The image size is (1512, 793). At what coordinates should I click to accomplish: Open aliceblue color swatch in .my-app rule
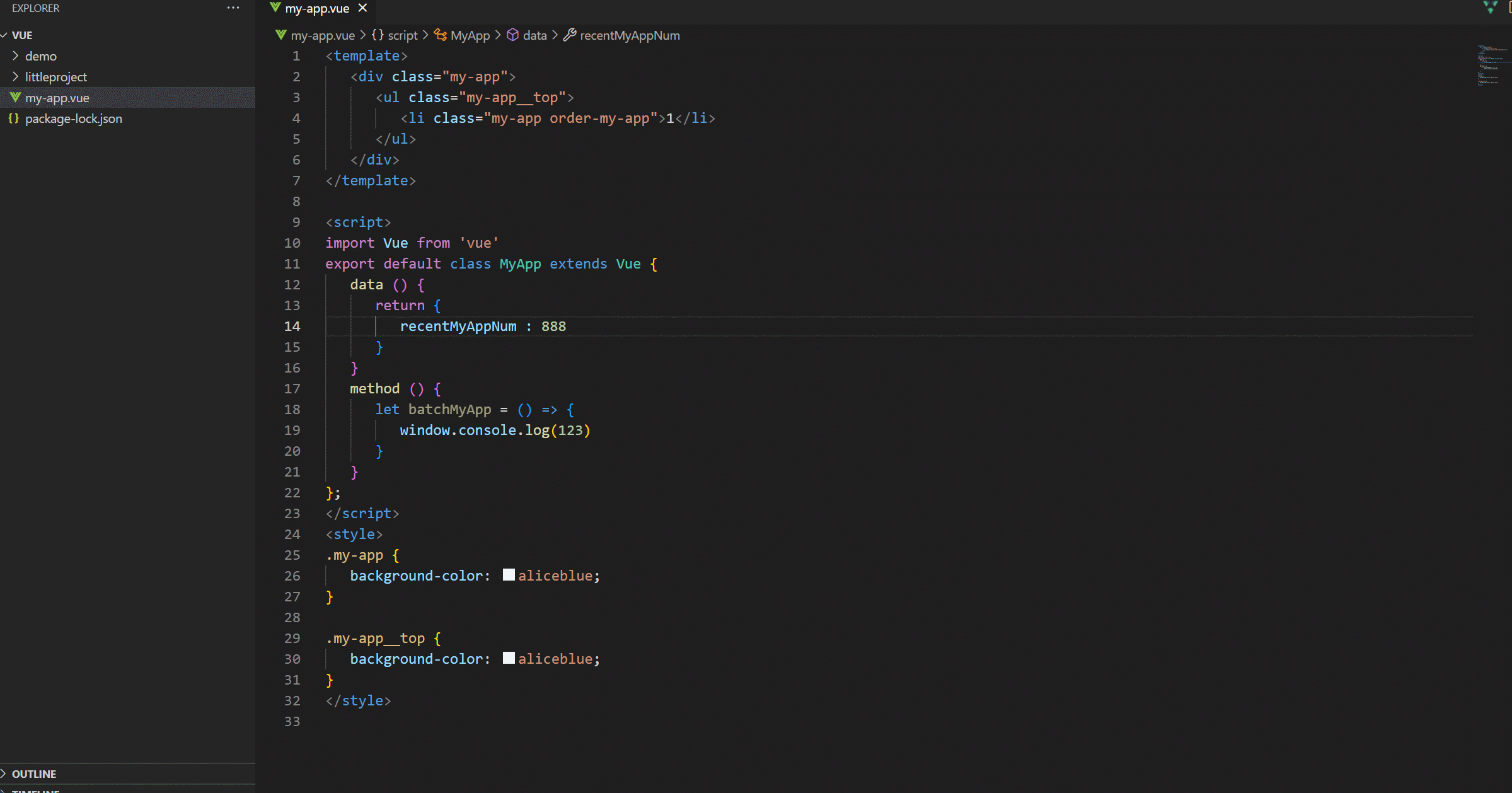509,575
